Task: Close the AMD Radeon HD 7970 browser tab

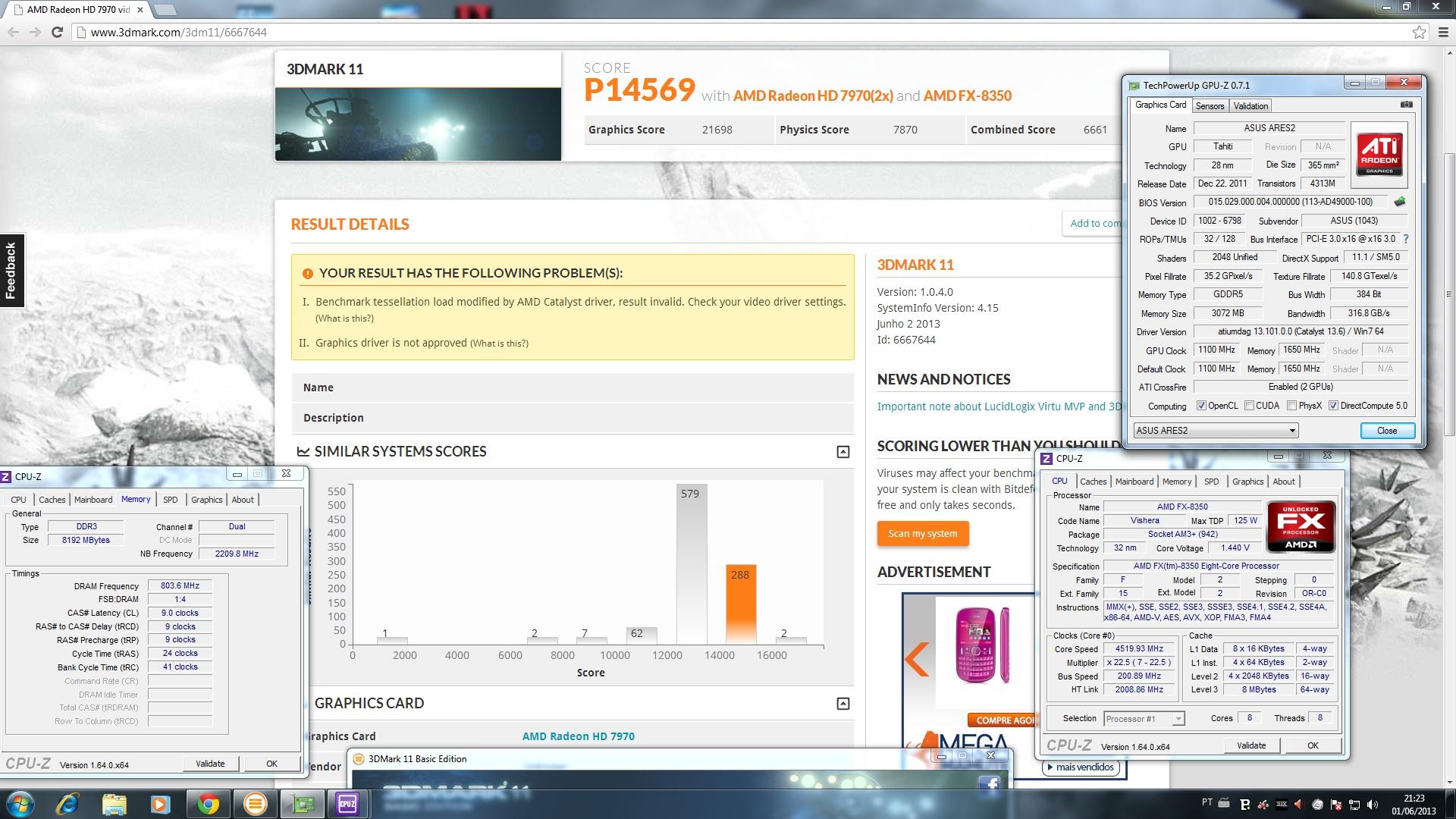Action: (140, 10)
